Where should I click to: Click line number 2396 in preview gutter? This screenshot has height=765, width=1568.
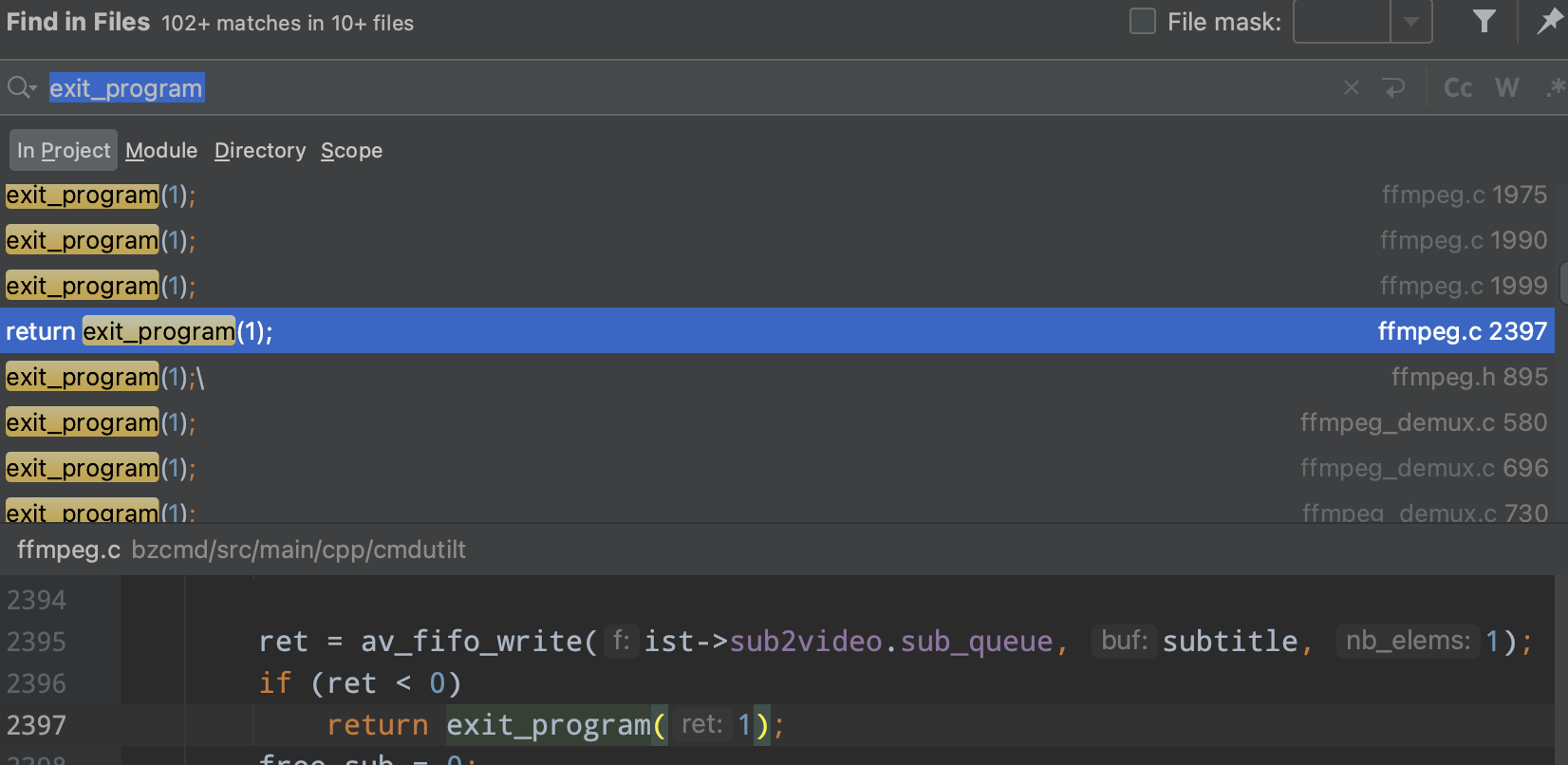point(36,683)
